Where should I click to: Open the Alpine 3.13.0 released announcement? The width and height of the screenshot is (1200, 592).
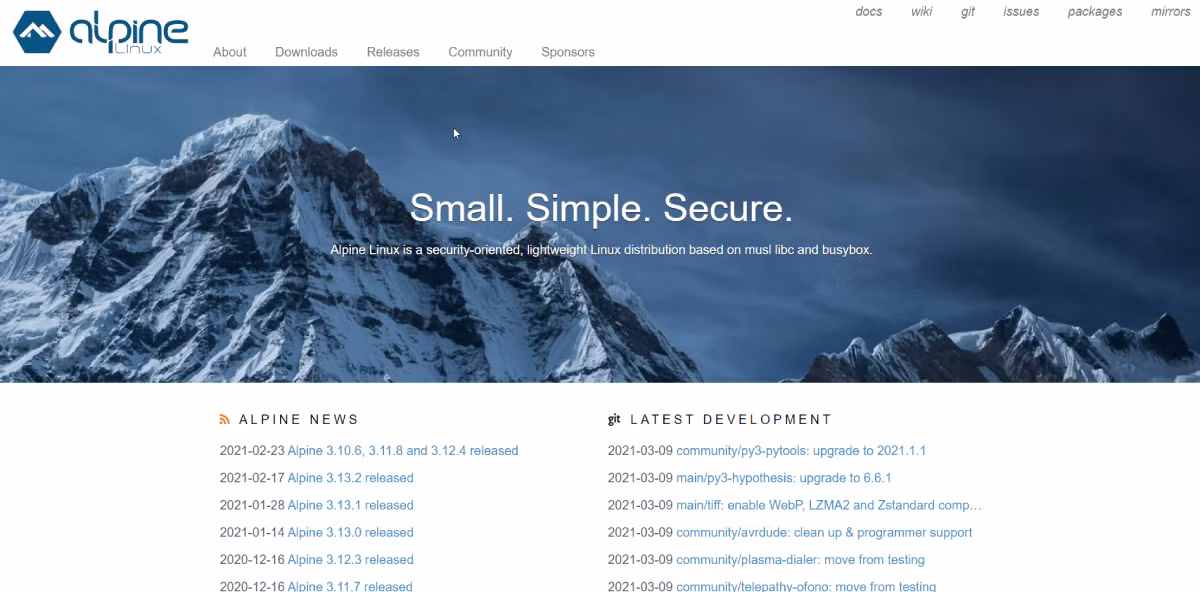click(x=350, y=533)
